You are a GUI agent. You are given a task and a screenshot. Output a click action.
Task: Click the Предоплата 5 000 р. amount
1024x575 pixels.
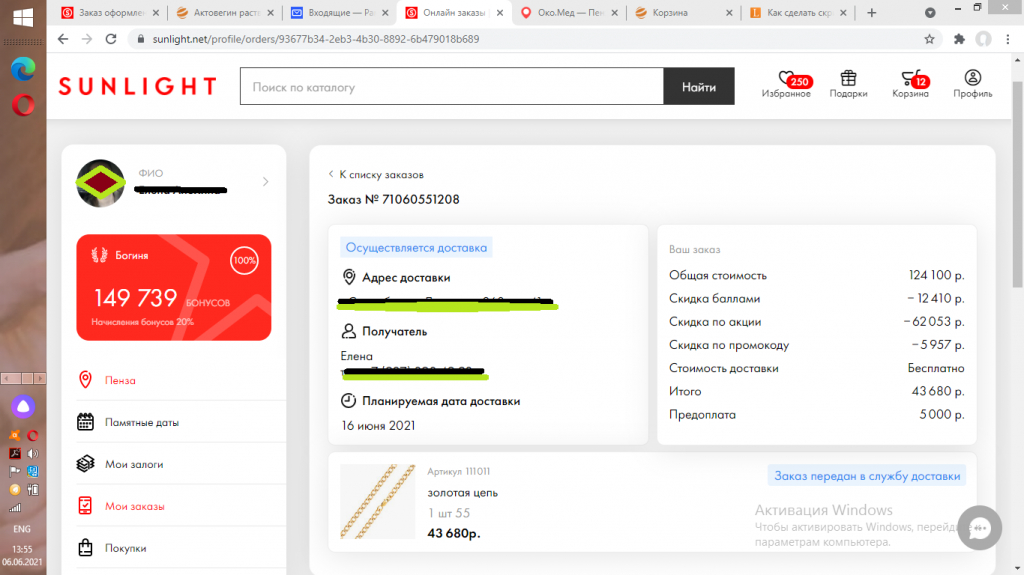coord(941,414)
